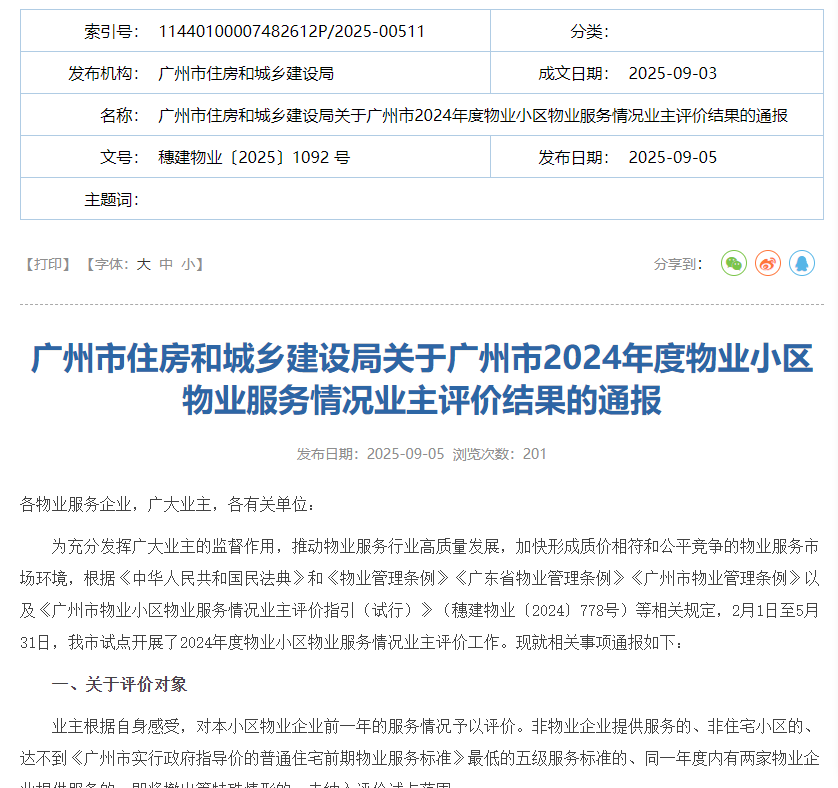Set font size to 小 (small)

pos(188,264)
